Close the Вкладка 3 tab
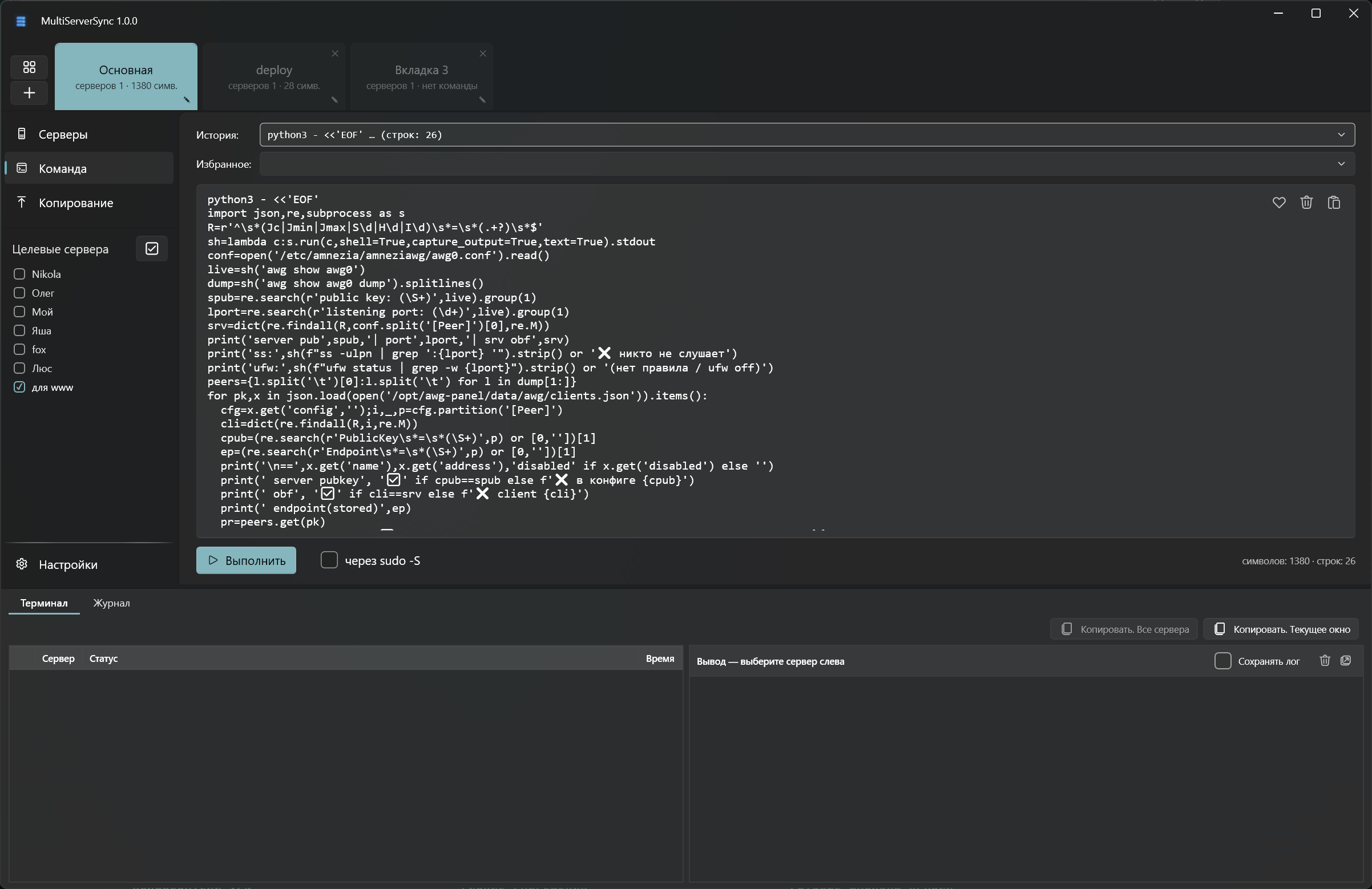Viewport: 1372px width, 889px height. click(x=483, y=54)
